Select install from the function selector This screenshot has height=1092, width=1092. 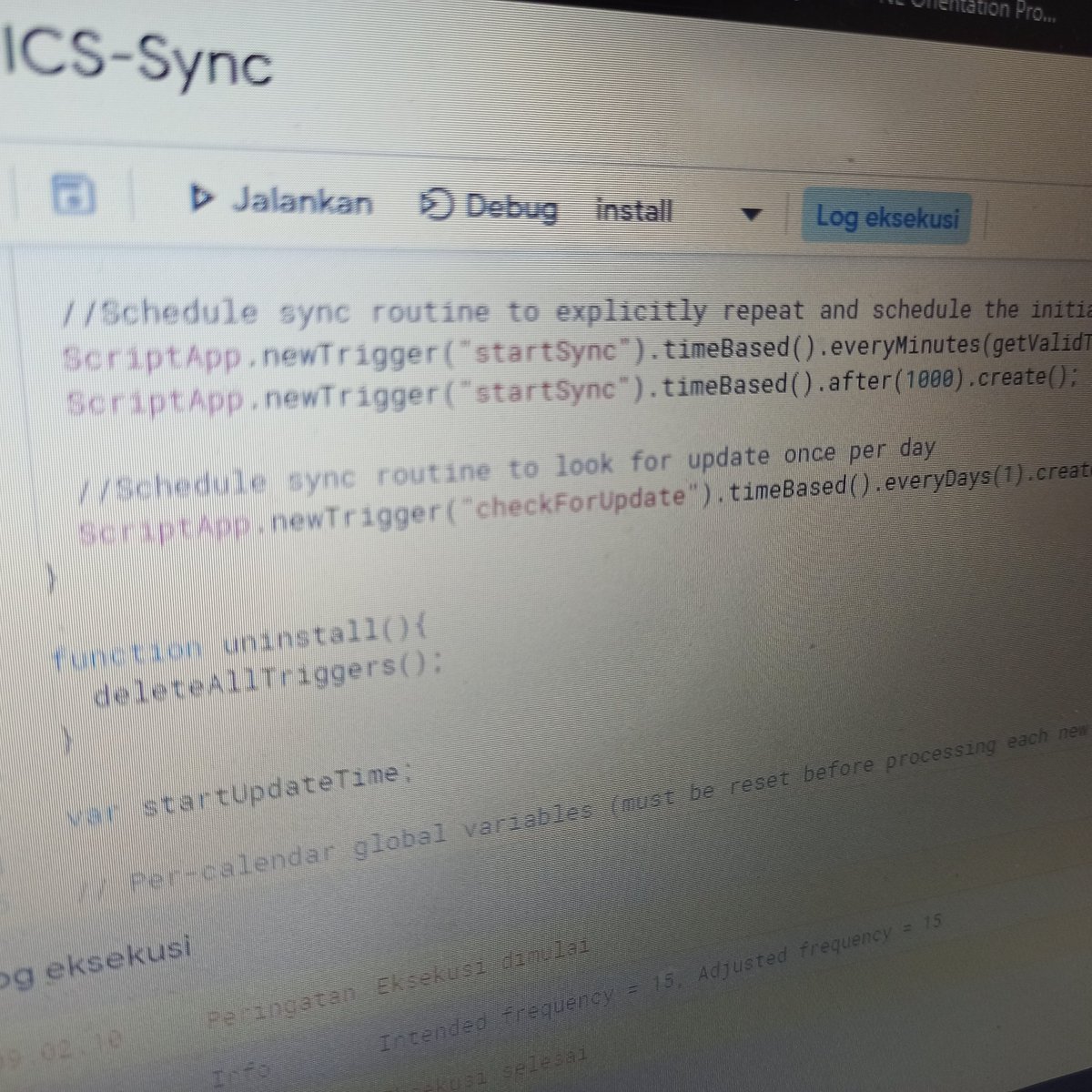pyautogui.click(x=634, y=211)
